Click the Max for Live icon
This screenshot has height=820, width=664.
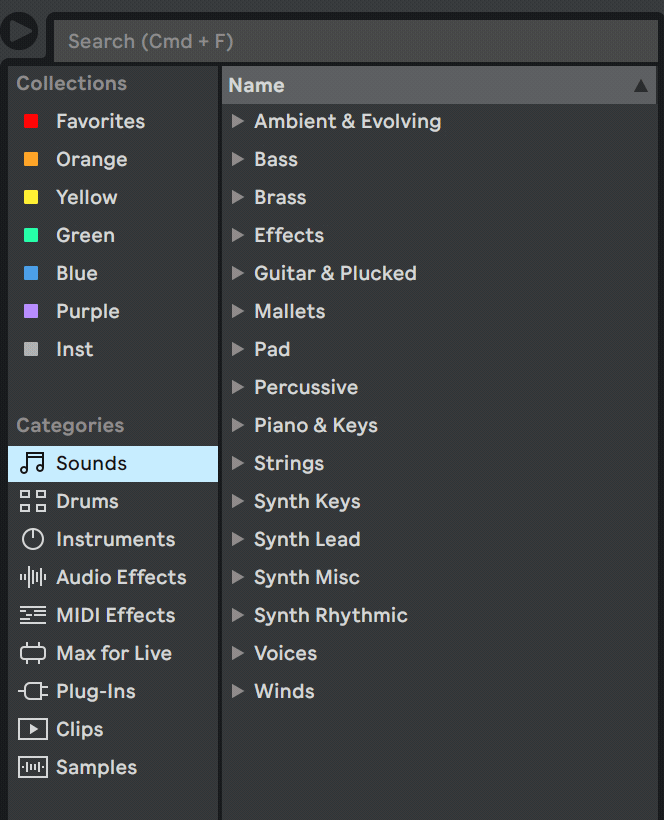coord(32,653)
